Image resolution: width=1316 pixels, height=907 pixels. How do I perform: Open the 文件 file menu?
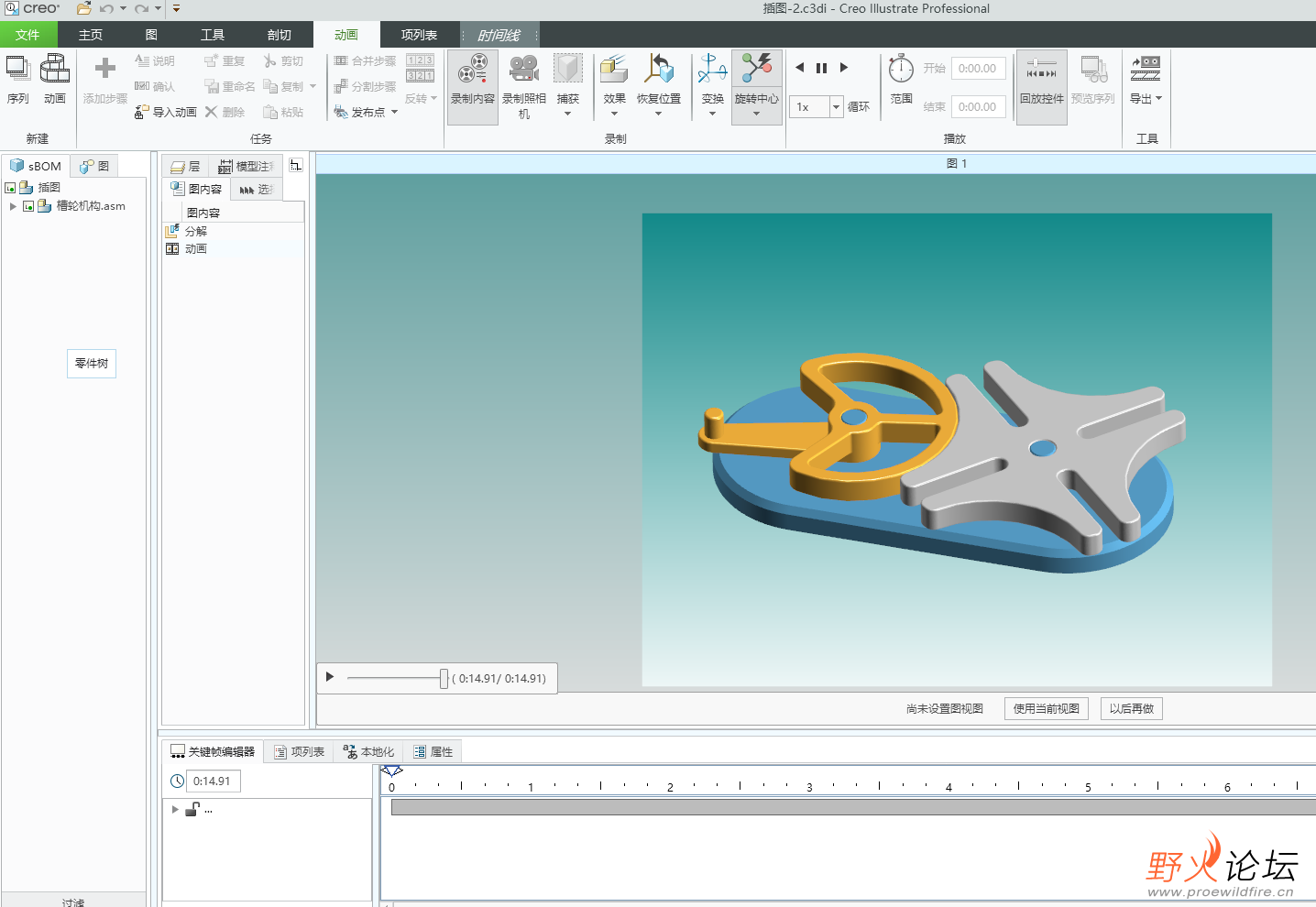28,35
